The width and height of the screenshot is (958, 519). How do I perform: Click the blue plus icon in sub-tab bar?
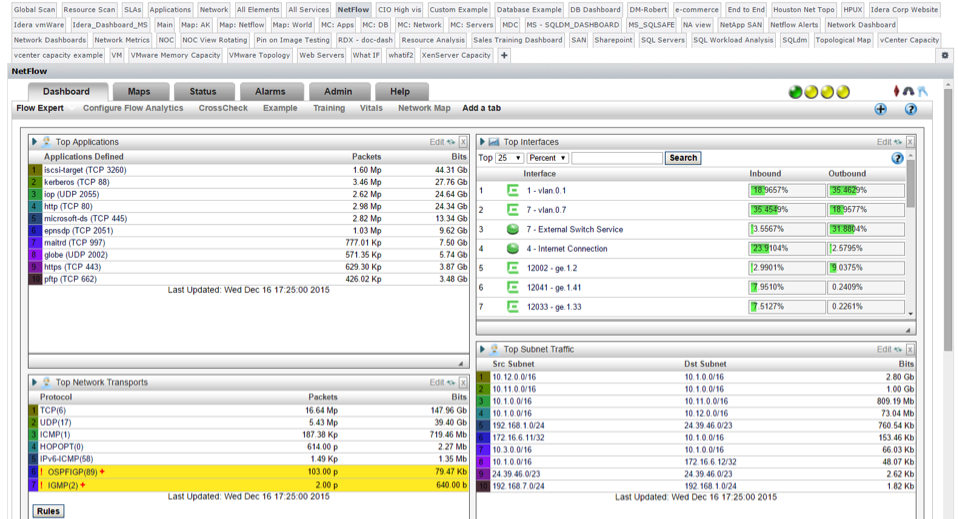tap(880, 109)
